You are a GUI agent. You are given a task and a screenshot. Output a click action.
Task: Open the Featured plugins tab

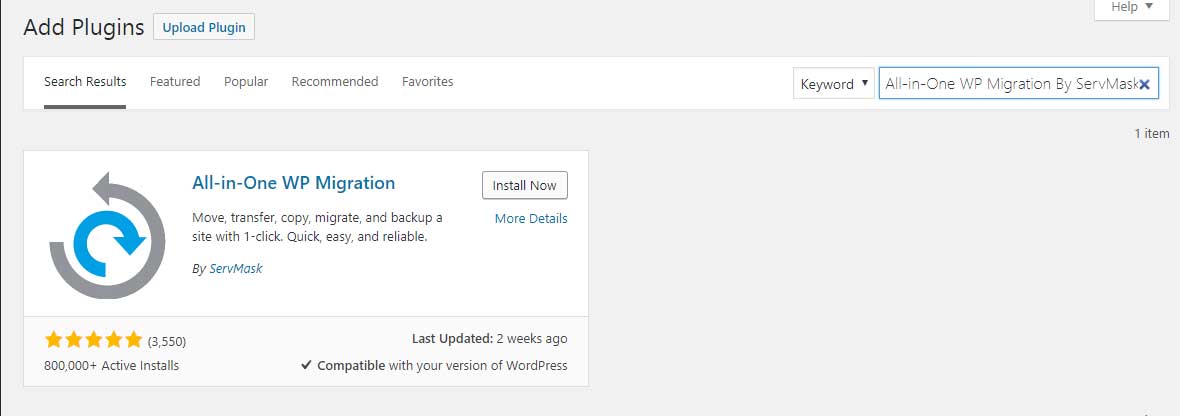175,81
